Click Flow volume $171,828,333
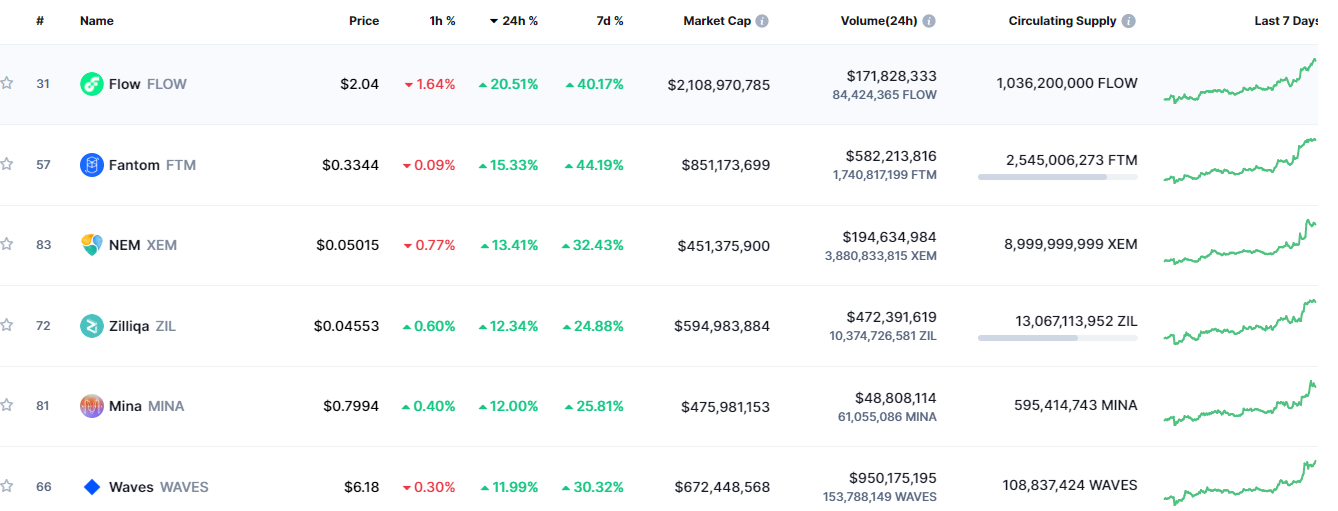The width and height of the screenshot is (1338, 511). (x=891, y=75)
